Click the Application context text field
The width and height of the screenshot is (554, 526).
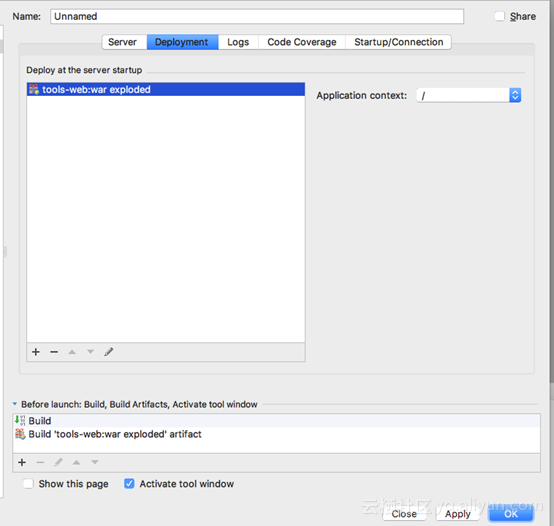463,95
